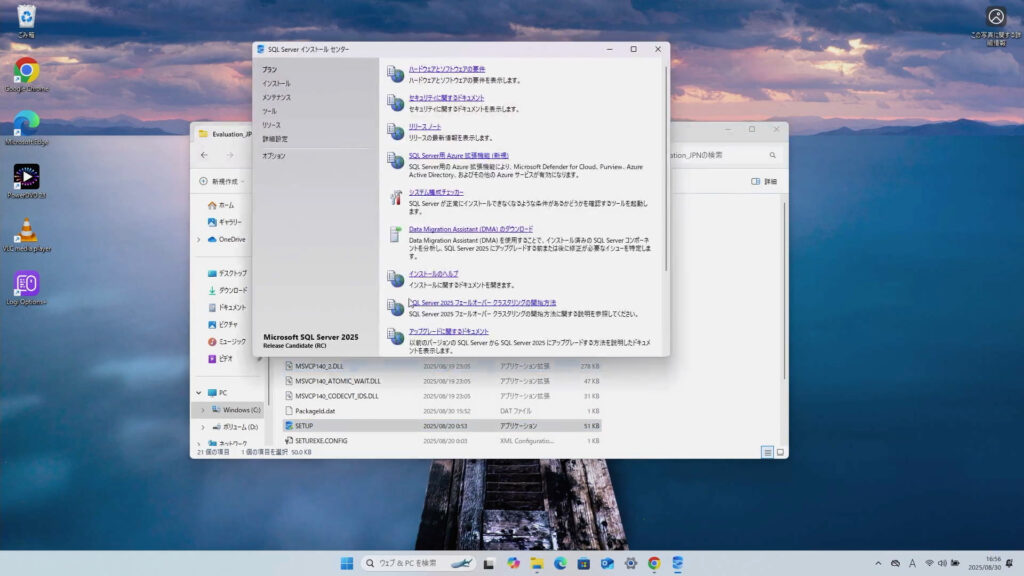This screenshot has width=1024, height=576.
Task: Click the Install Center vertical scrollbar
Action: coord(665,168)
